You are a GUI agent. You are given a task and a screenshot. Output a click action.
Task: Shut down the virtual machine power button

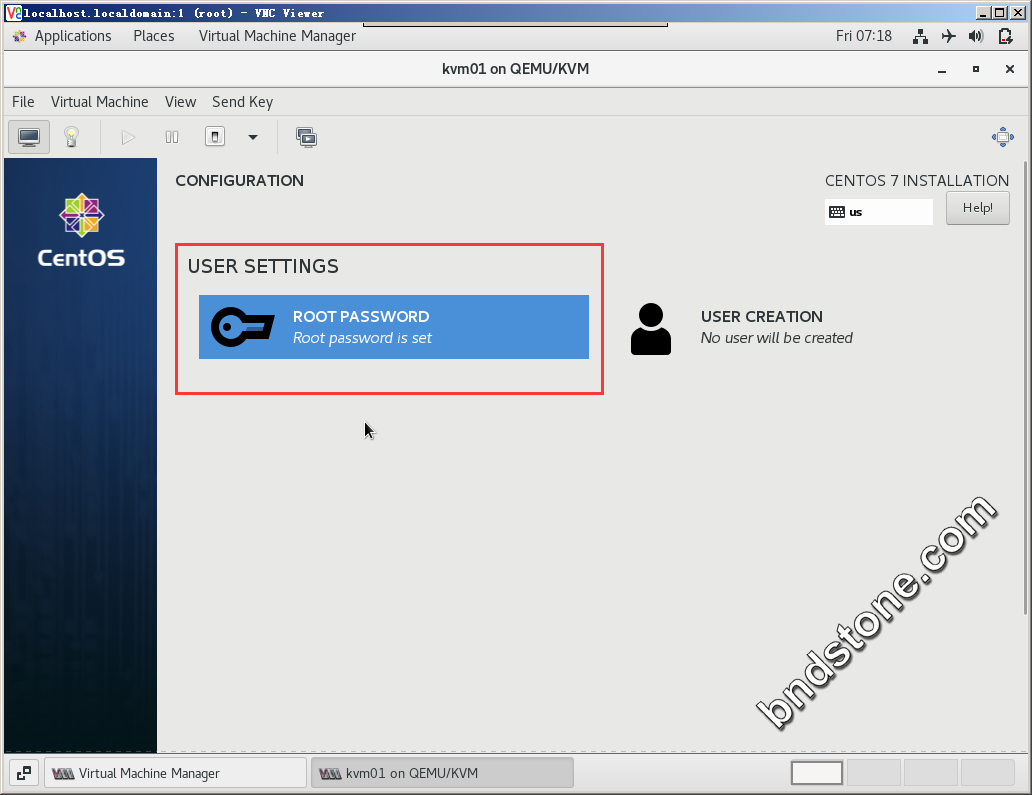(215, 137)
